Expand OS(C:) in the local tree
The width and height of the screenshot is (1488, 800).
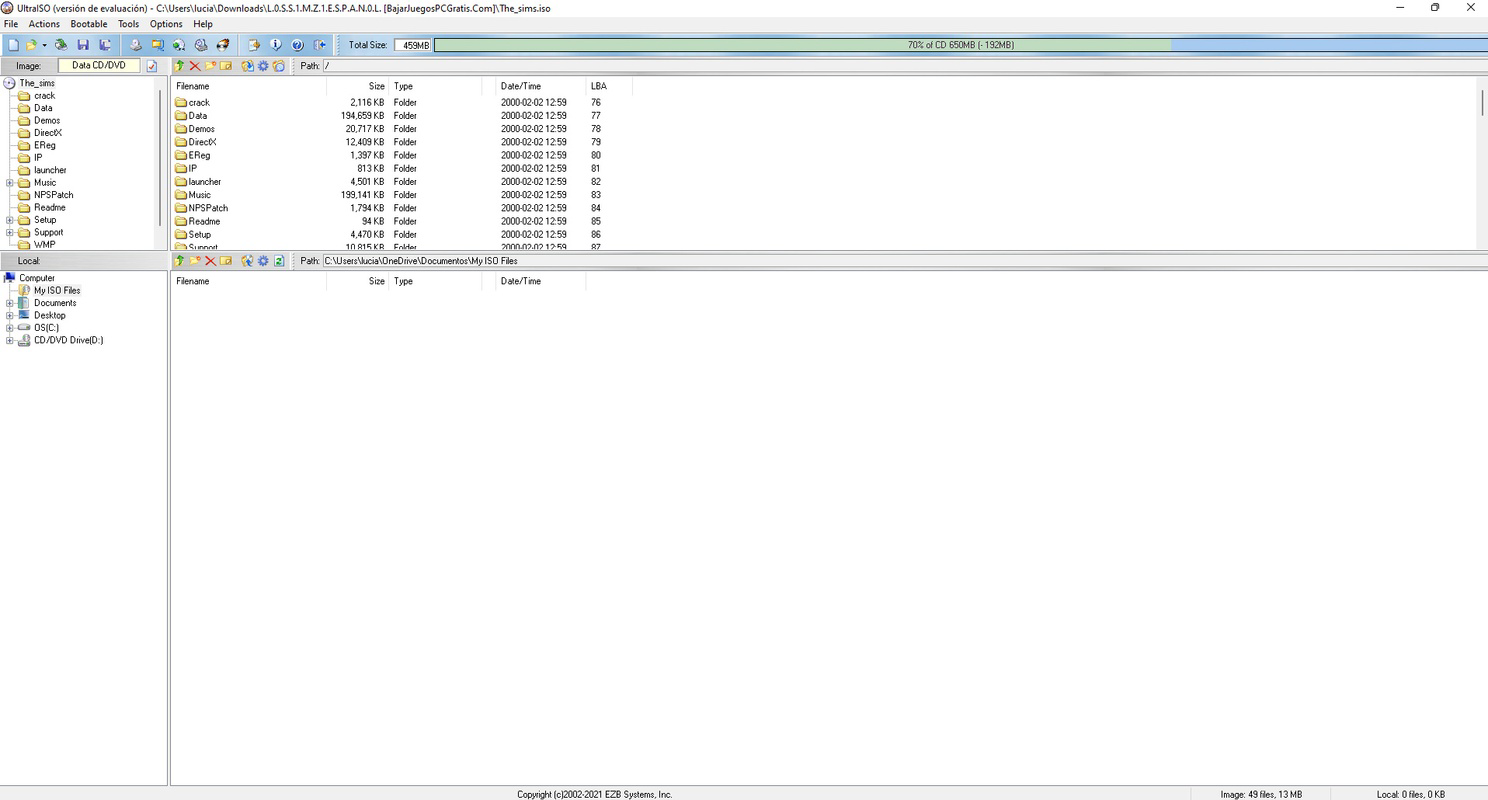10,327
